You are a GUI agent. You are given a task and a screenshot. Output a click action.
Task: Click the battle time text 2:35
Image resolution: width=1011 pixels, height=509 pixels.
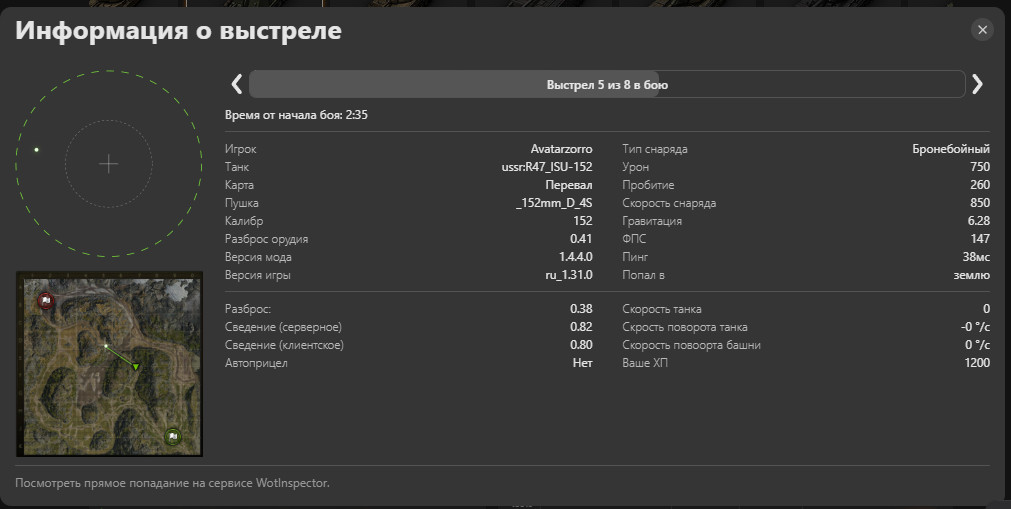pos(357,115)
